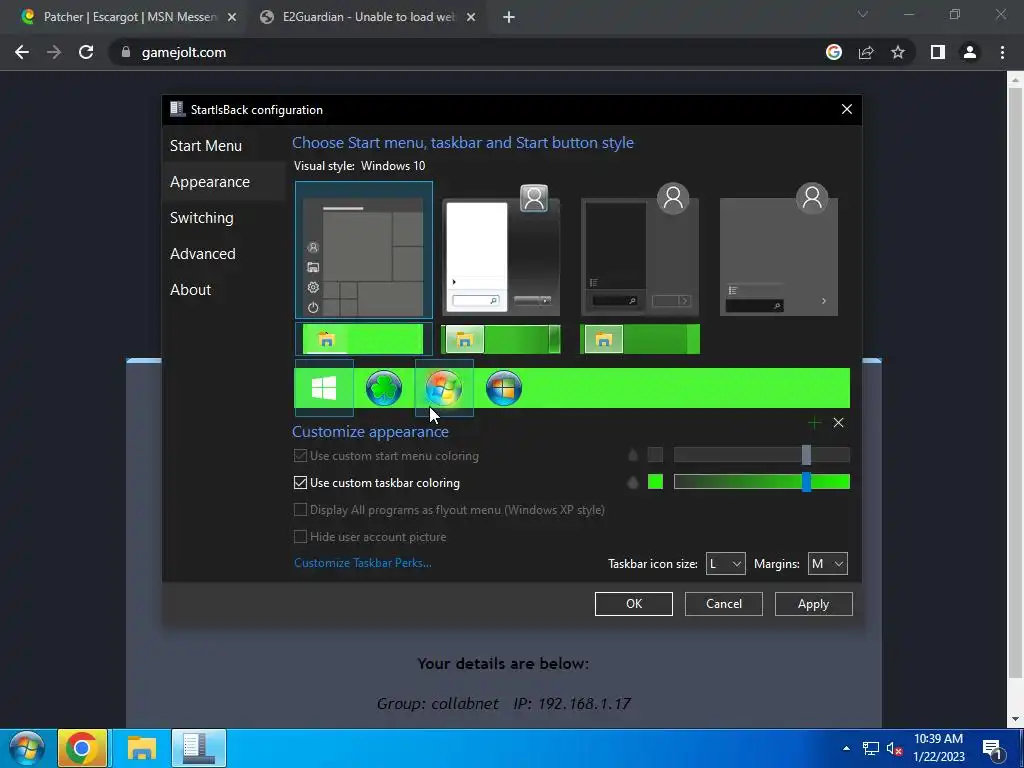Screen dimensions: 1024x768
Task: Select the dark Start menu style thumbnail
Action: (640, 250)
